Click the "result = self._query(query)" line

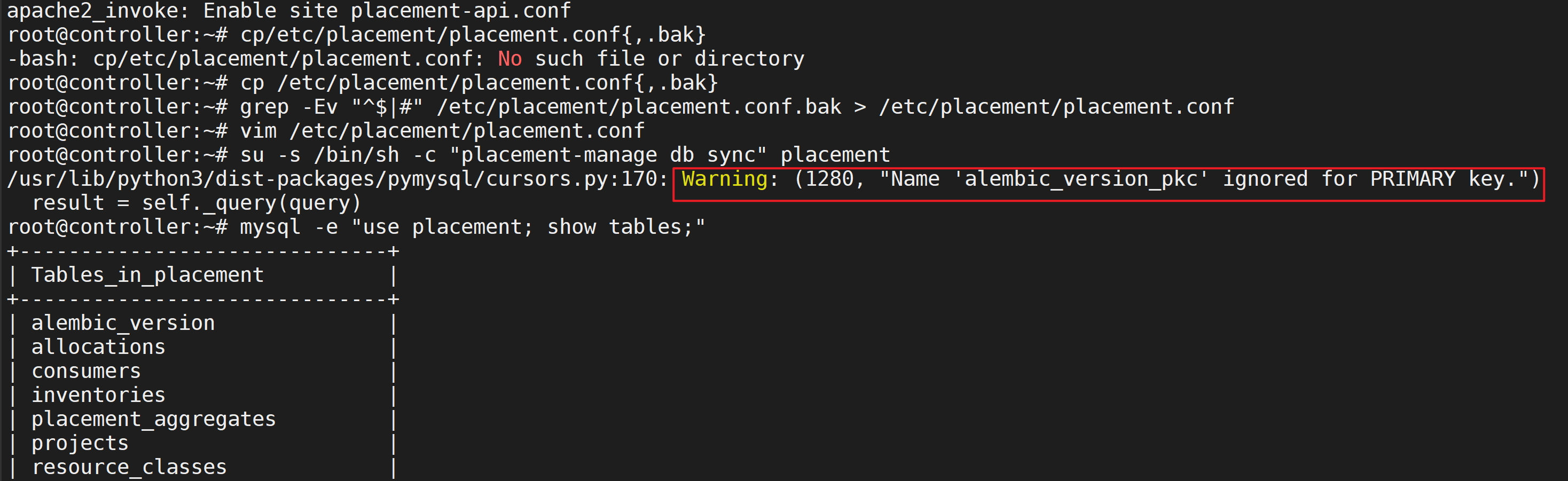point(197,203)
